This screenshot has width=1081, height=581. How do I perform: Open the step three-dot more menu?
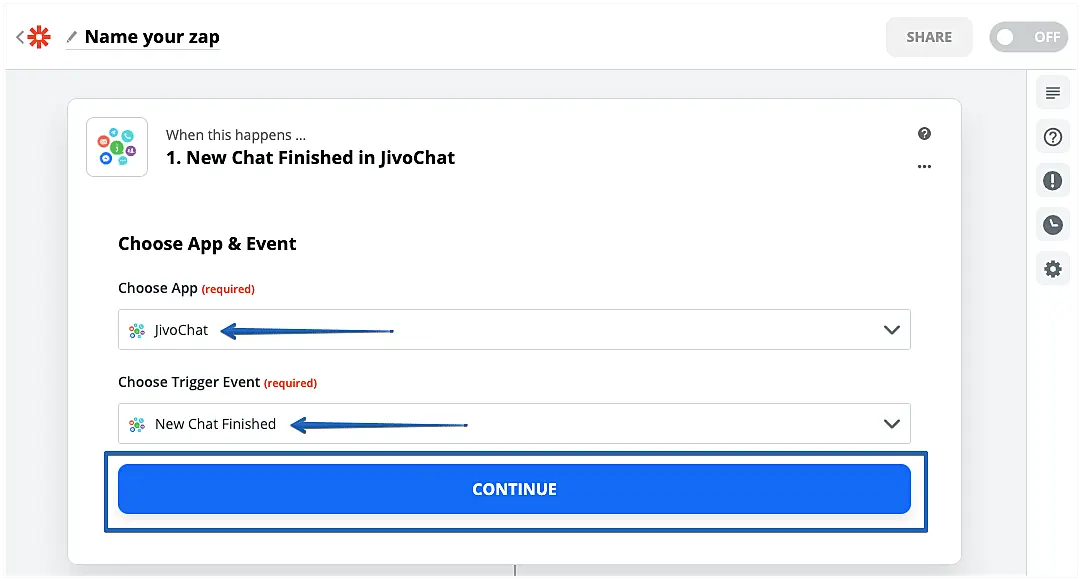pos(924,166)
